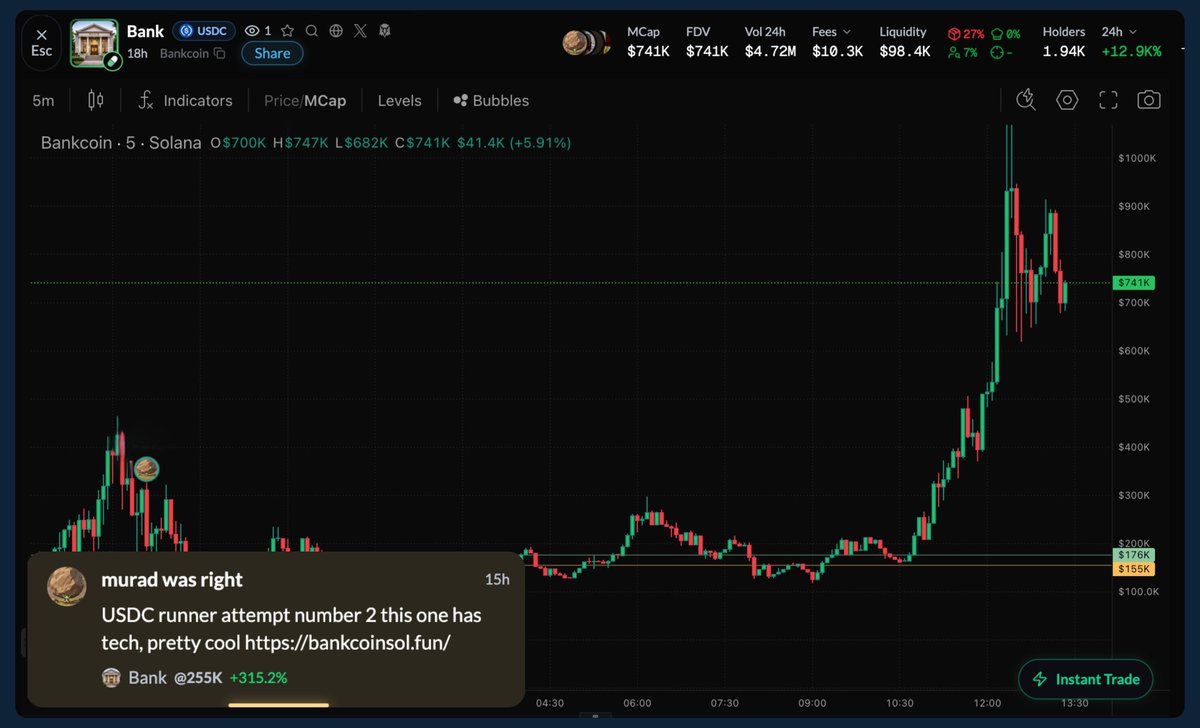Click the green crosshair sniper indicator

(x=1003, y=52)
